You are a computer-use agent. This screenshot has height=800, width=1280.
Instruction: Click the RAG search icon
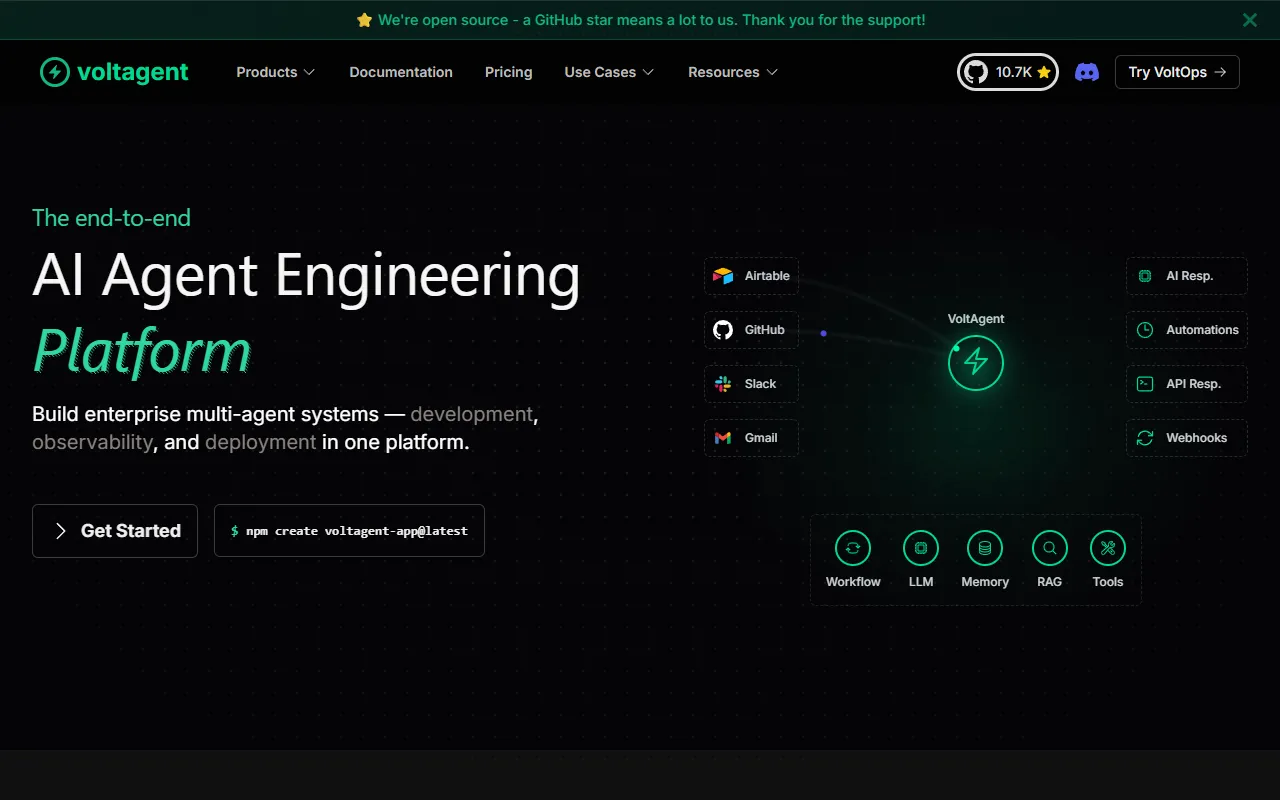click(1050, 548)
